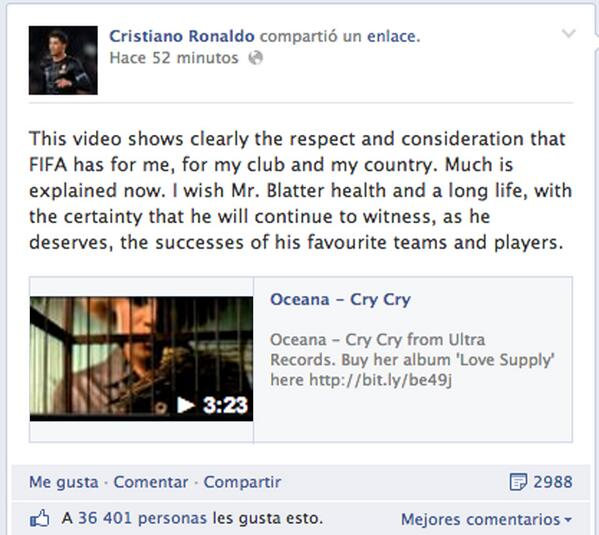Open the Cristiano Ronaldo profile name link
This screenshot has width=599, height=535.
coord(182,36)
